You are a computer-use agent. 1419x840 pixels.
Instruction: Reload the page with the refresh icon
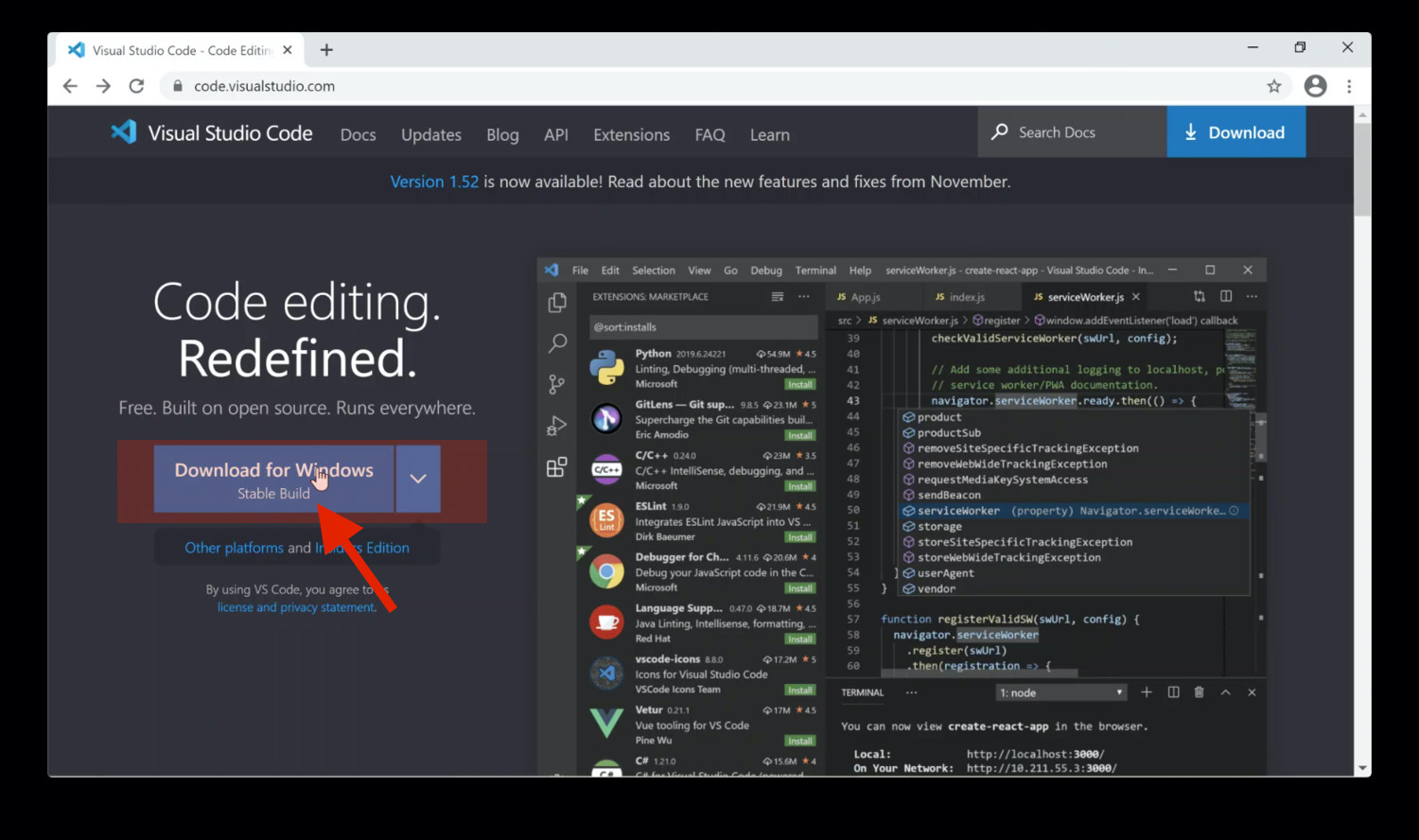136,86
